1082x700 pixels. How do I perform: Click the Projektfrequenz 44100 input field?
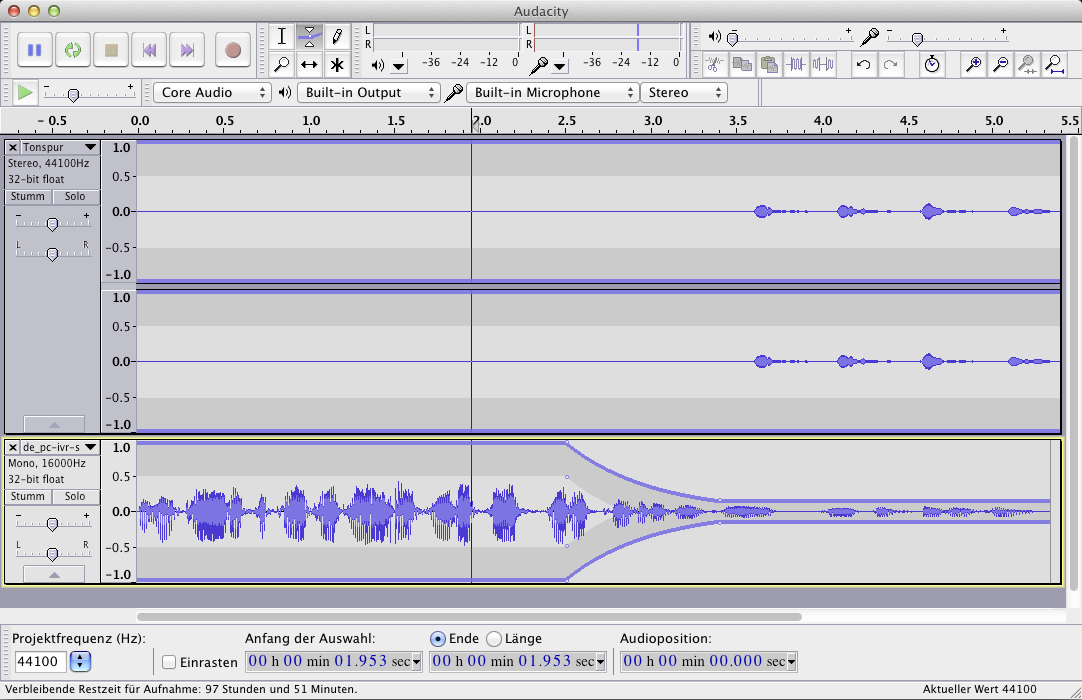tap(40, 661)
